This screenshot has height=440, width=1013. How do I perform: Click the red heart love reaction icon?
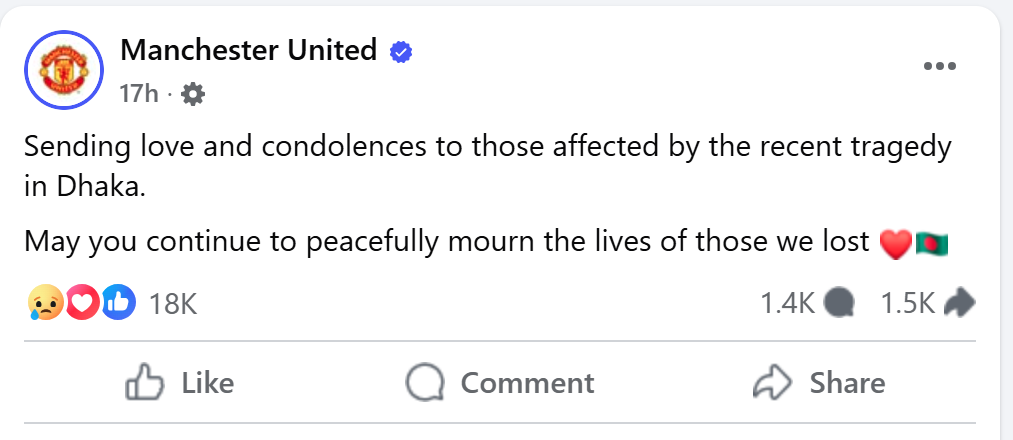pos(83,302)
